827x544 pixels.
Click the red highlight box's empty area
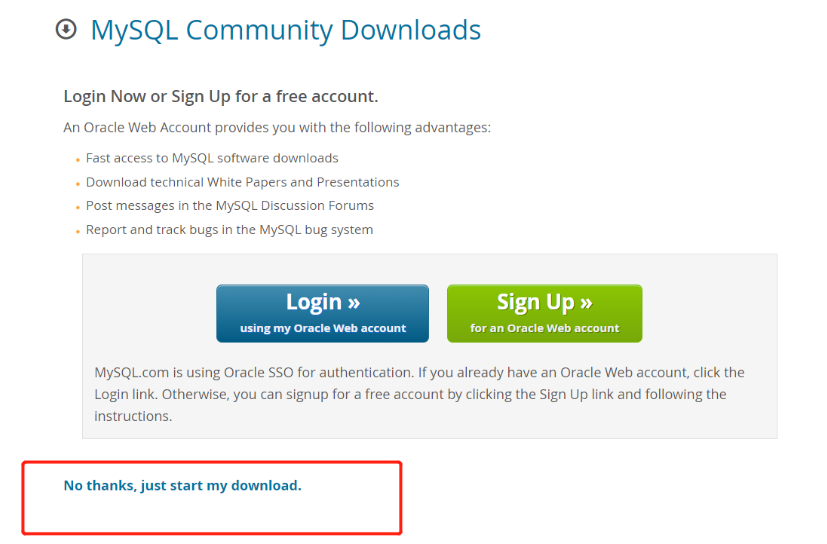211,514
